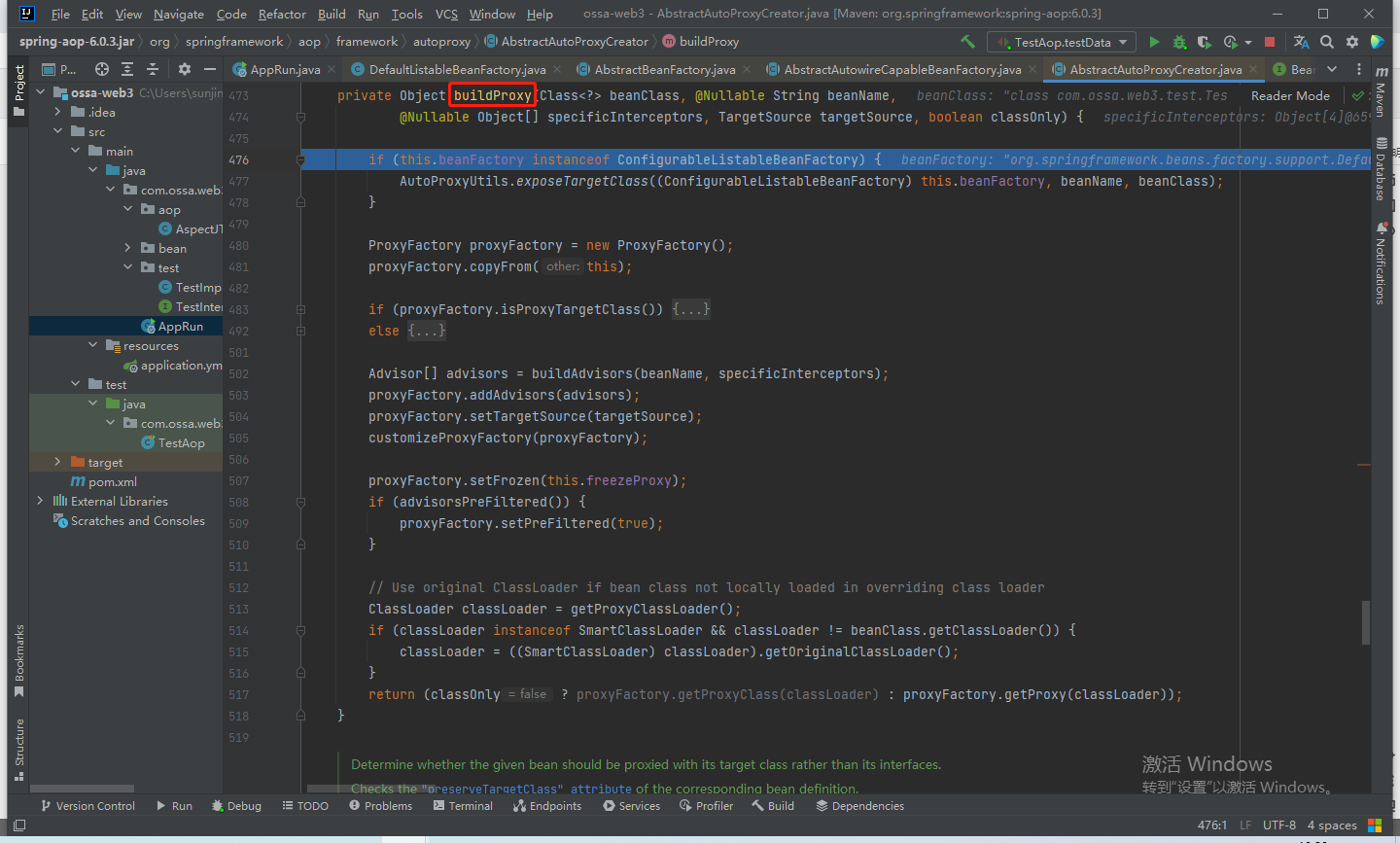Click the Profiler run icon in toolbar
1400x843 pixels.
(1230, 42)
